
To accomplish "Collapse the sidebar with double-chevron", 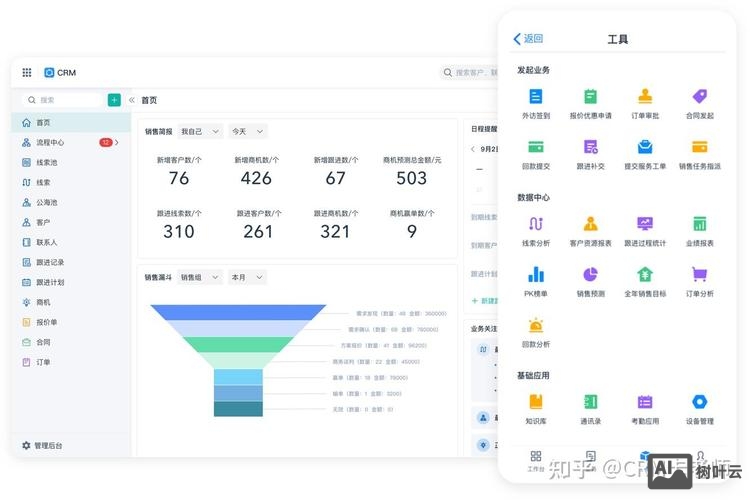I will [132, 100].
